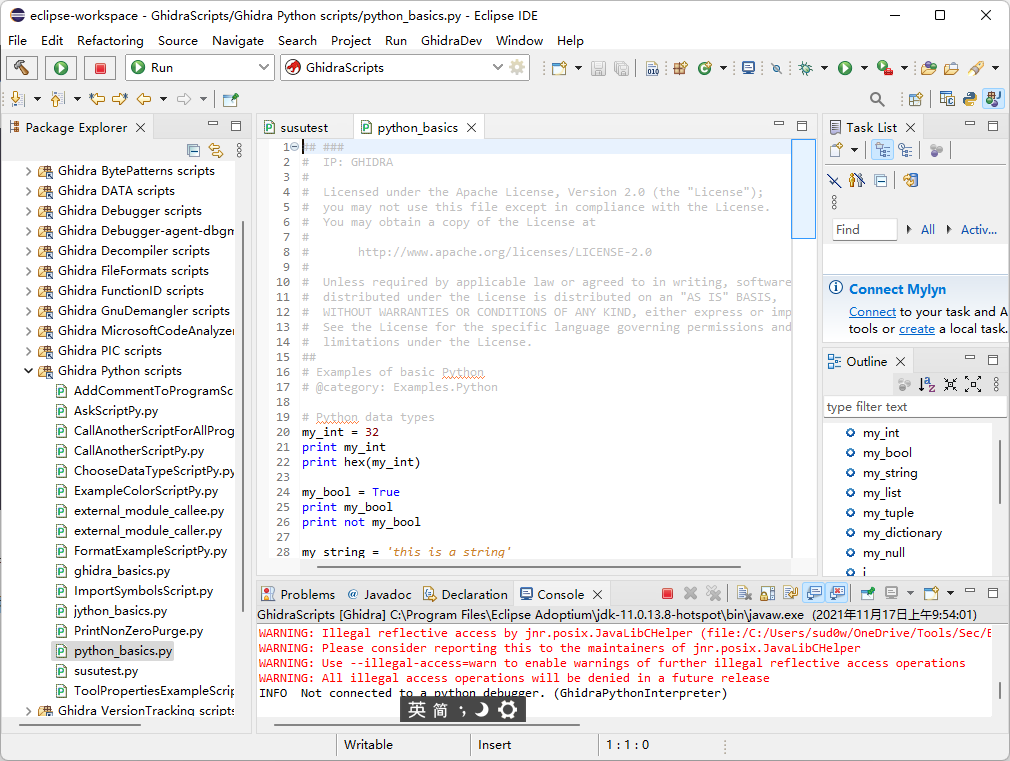Open the Search magnifier icon in the toolbar
1010x761 pixels.
(x=877, y=99)
